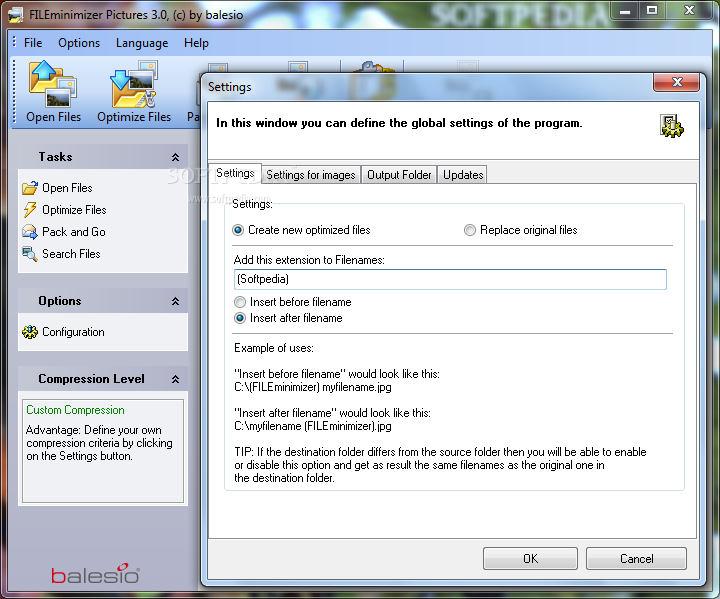The height and width of the screenshot is (599, 720).
Task: Click the settings gear icon in dialog header
Action: pyautogui.click(x=672, y=126)
